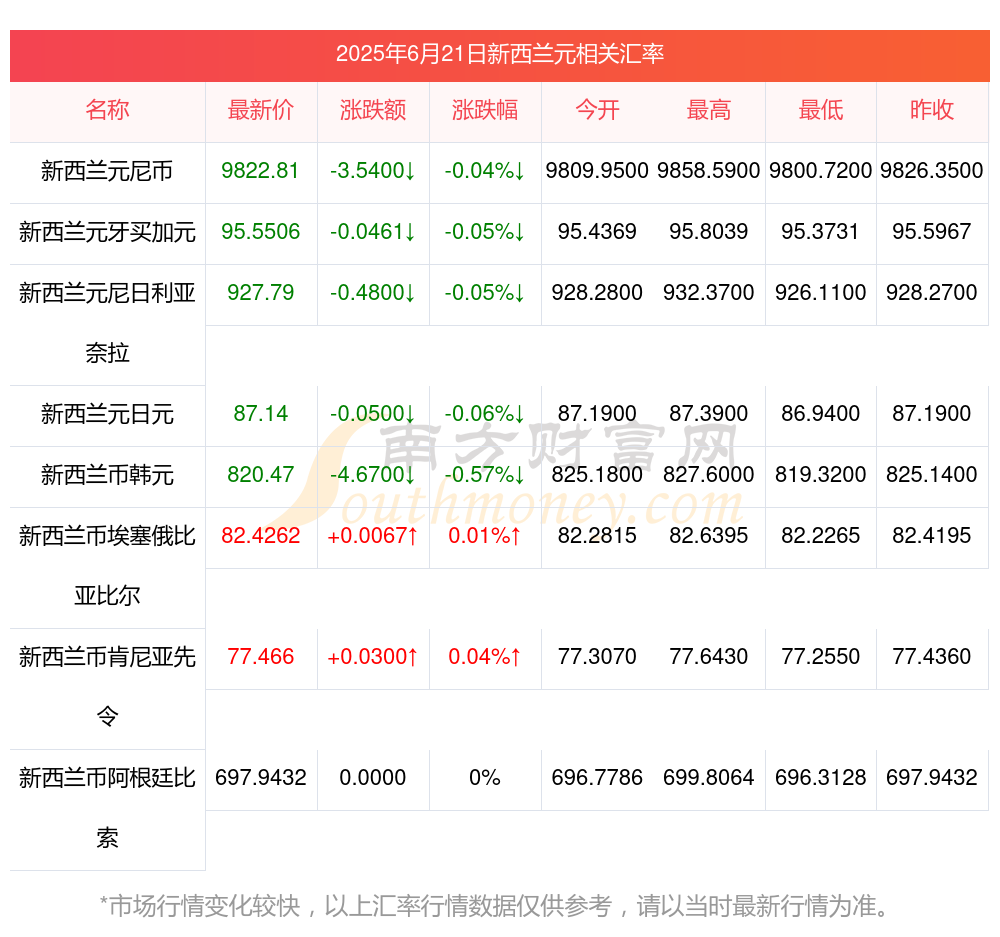Viewport: 1000px width, 937px height.
Task: Click low value 819.3200
Action: (821, 475)
